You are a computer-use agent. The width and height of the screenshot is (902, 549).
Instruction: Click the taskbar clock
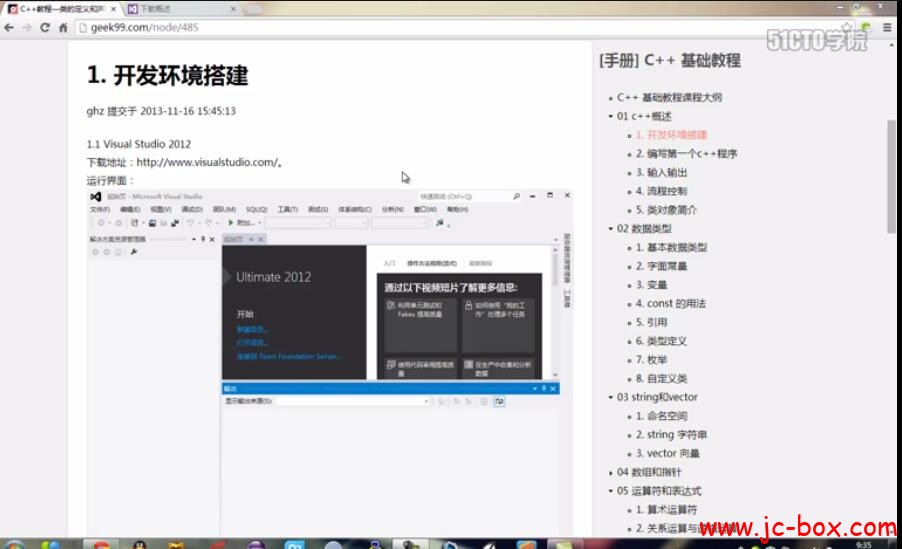(864, 544)
